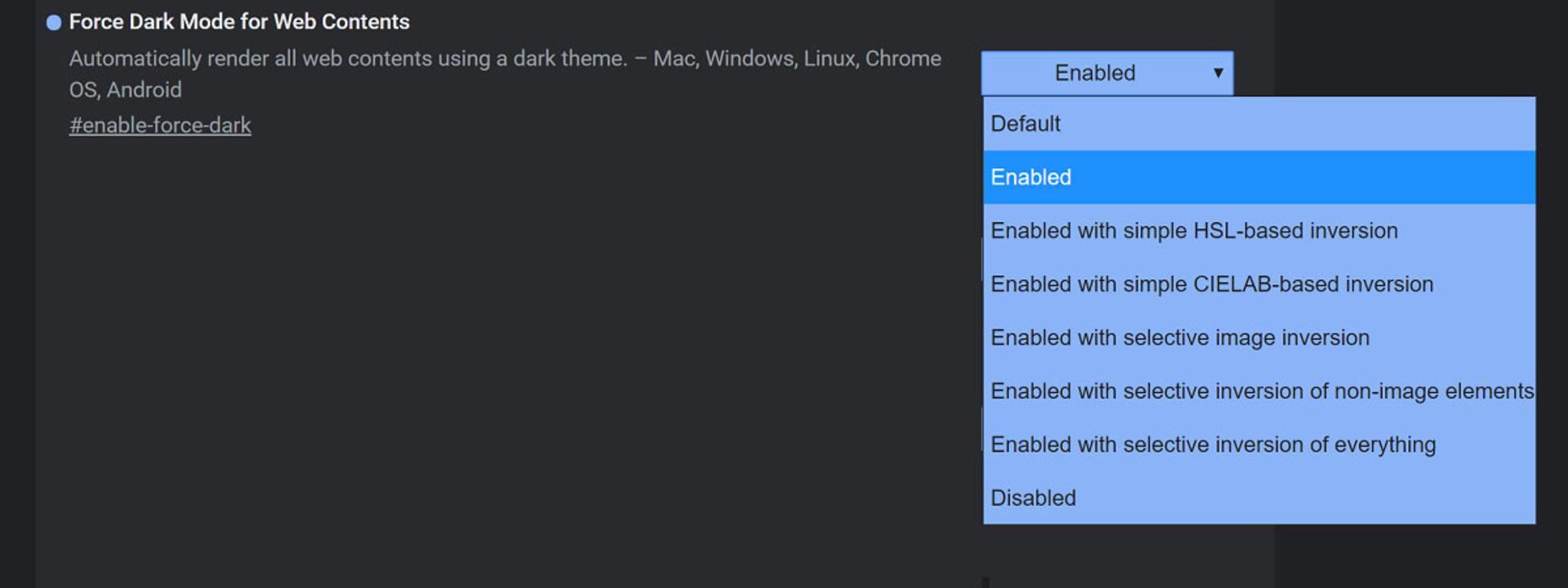Click the Force Dark Mode for Web Contents title

pyautogui.click(x=239, y=22)
